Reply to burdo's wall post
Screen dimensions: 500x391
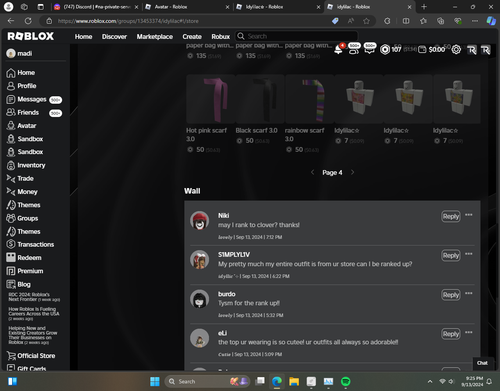[x=451, y=295]
